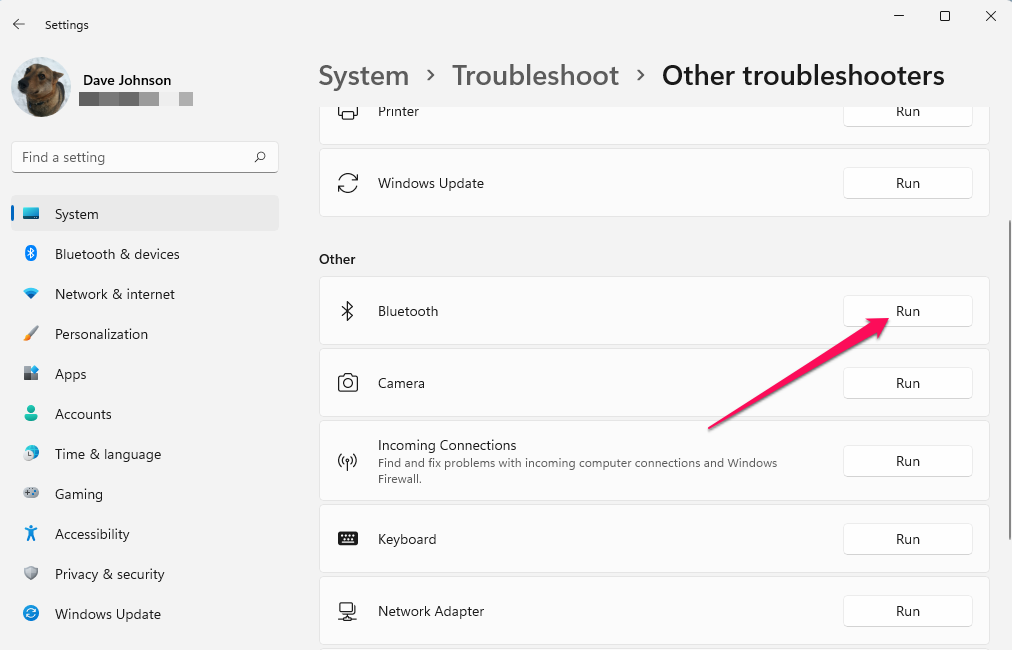Open Time & language settings label
The height and width of the screenshot is (650, 1012).
click(x=108, y=454)
